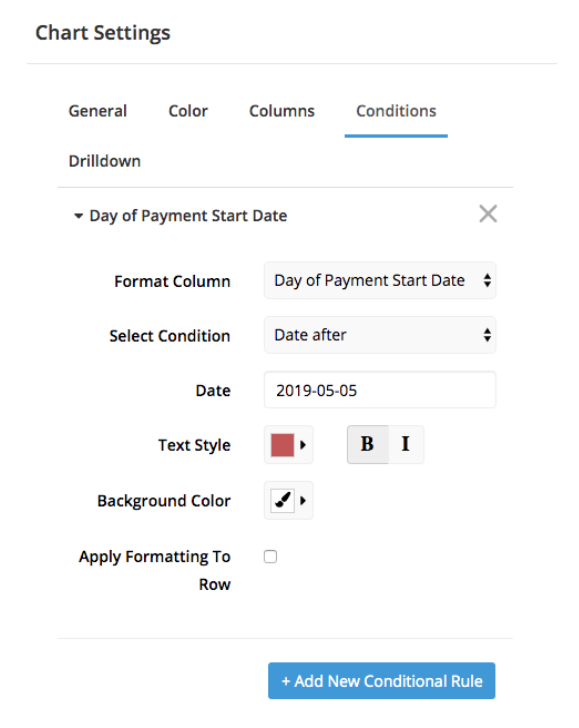Click the red text color swatch
This screenshot has width=579, height=728.
point(282,445)
